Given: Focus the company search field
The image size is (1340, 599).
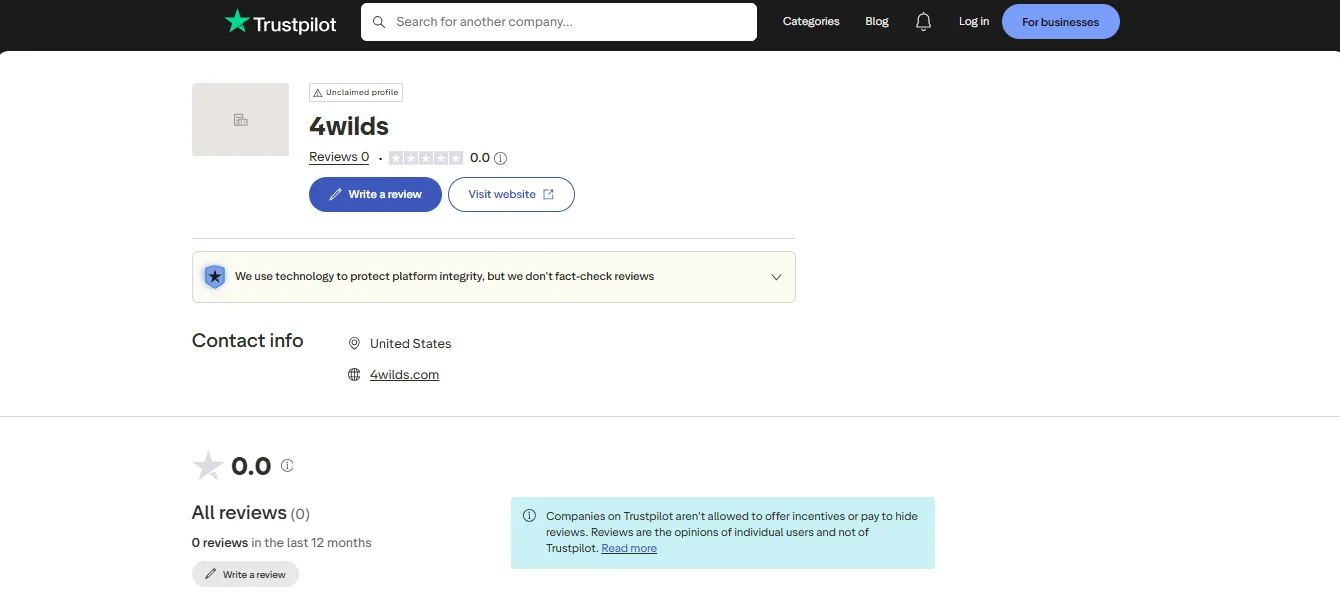Looking at the screenshot, I should click(x=559, y=22).
